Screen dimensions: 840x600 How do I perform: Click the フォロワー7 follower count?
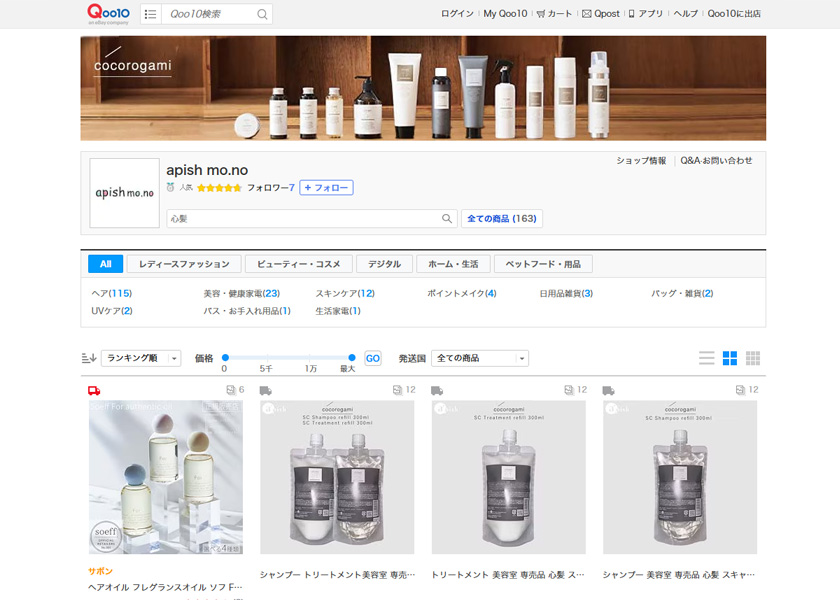[x=271, y=188]
